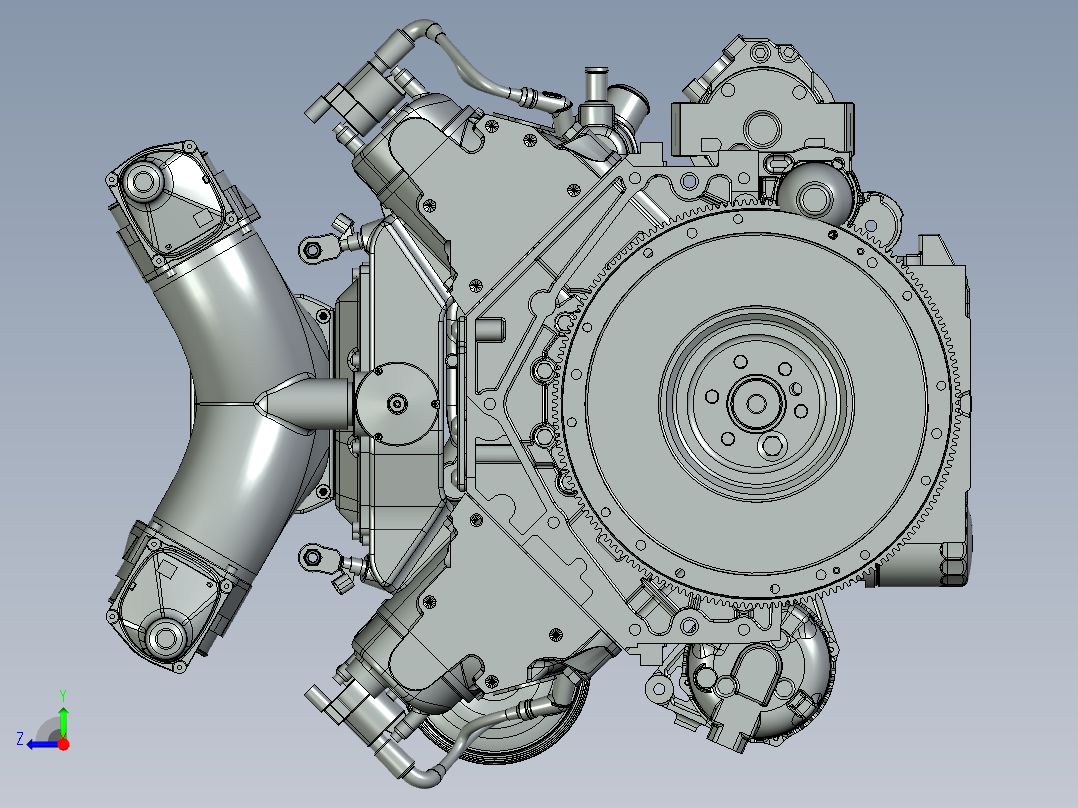The width and height of the screenshot is (1078, 808).
Task: Click the green Y axis arrow of the triad
Action: point(63,723)
